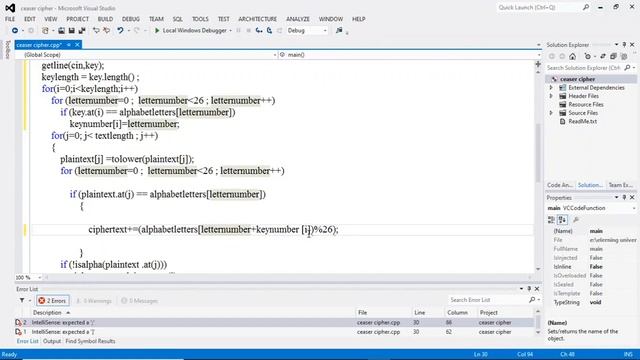Click the Properties panel Categorized view icon
The height and width of the screenshot is (360, 640).
[x=551, y=220]
